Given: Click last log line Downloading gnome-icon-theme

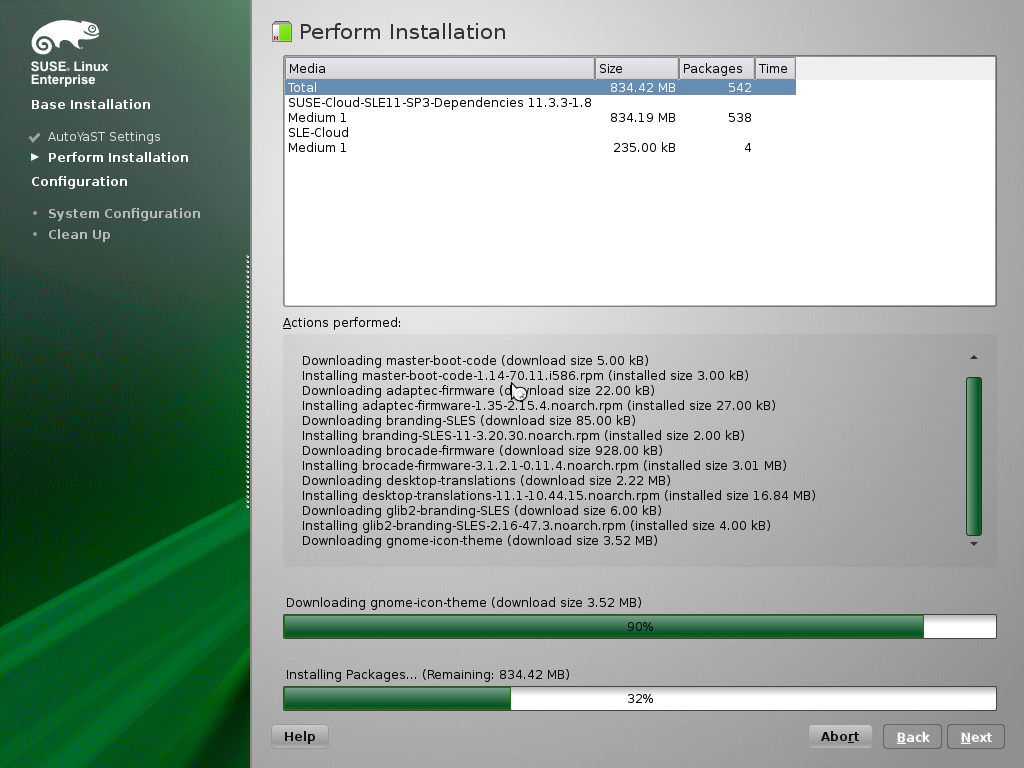Looking at the screenshot, I should [479, 541].
